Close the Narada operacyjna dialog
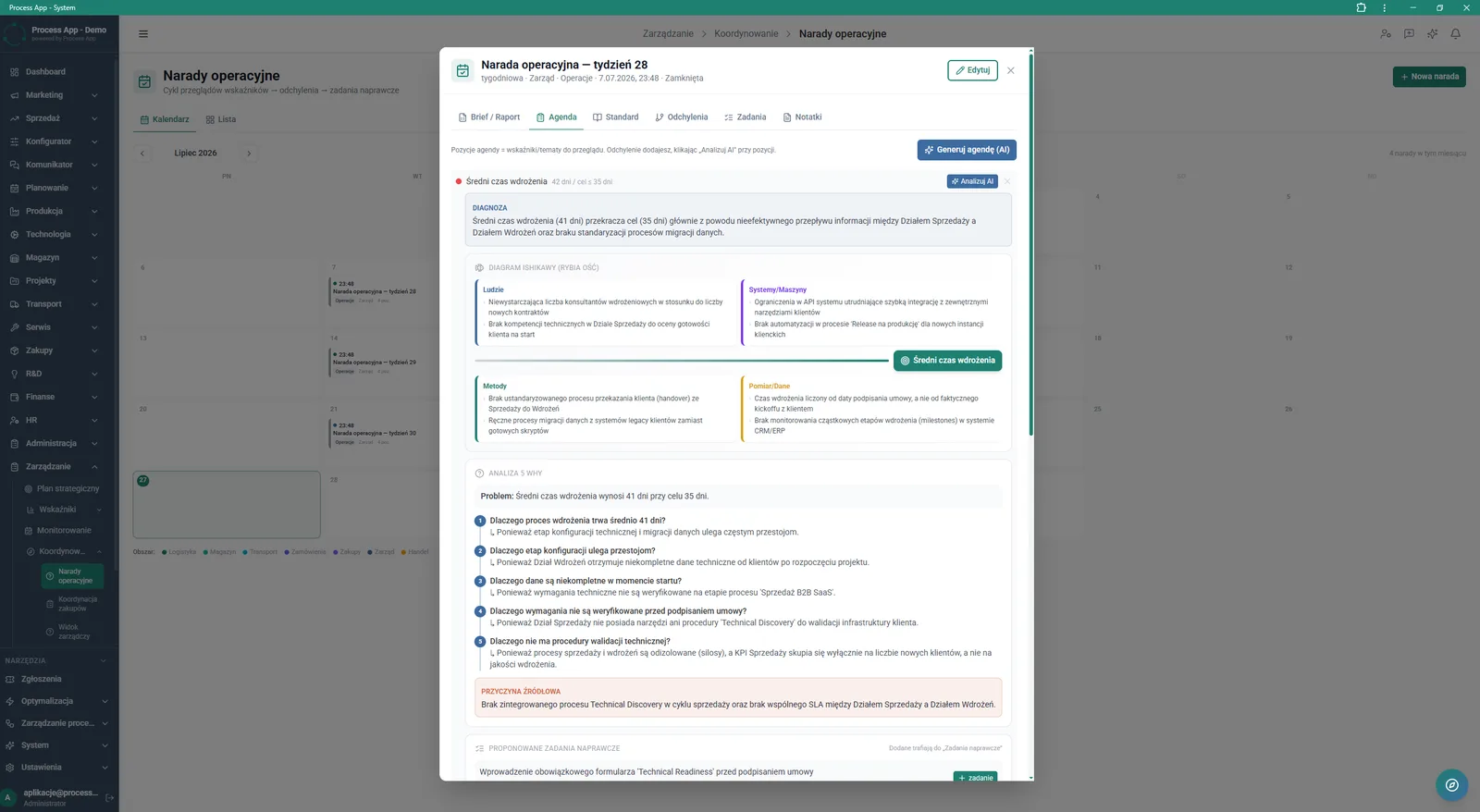Viewport: 1480px width, 812px height. tap(1011, 70)
